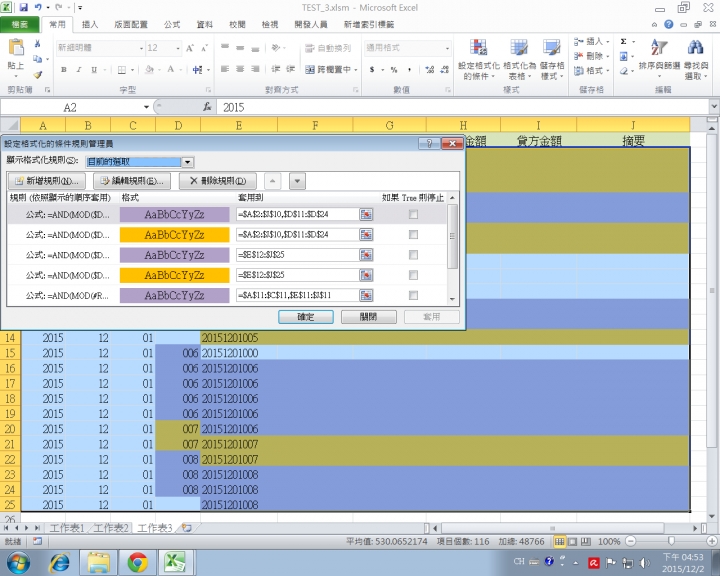Click the OK (確定) button
Image resolution: width=720 pixels, height=576 pixels.
(306, 316)
